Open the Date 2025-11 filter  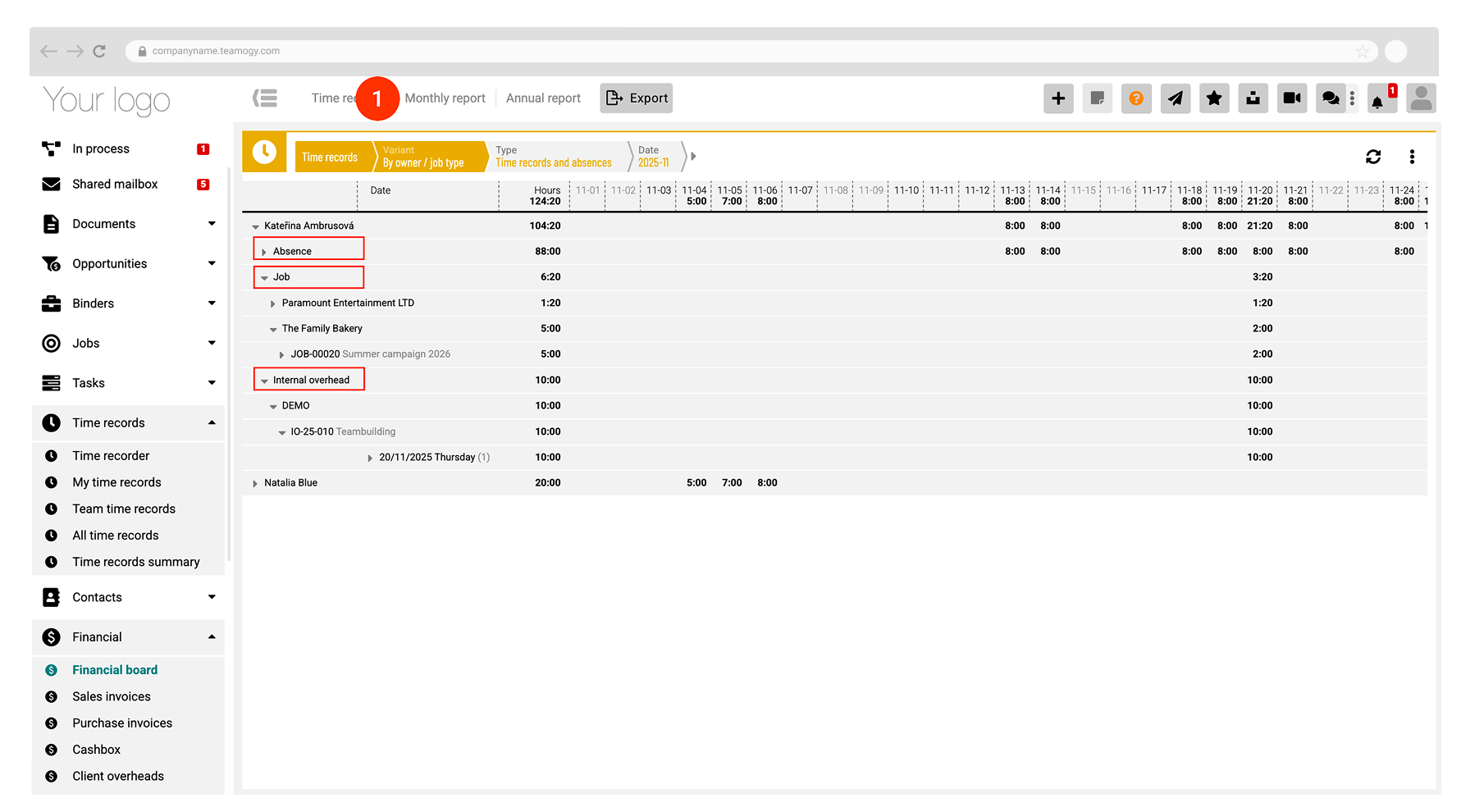point(654,157)
